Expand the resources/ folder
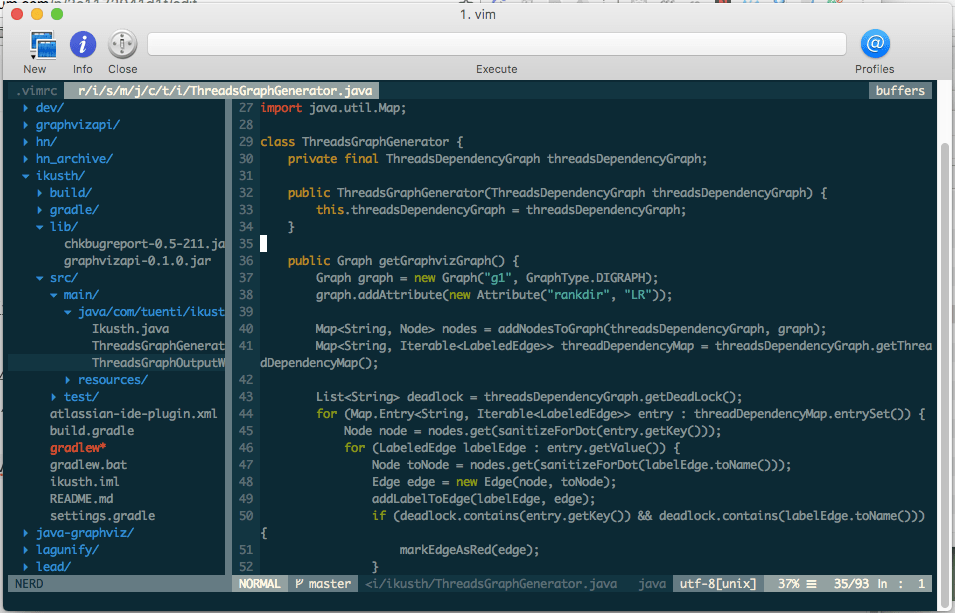 click(112, 380)
